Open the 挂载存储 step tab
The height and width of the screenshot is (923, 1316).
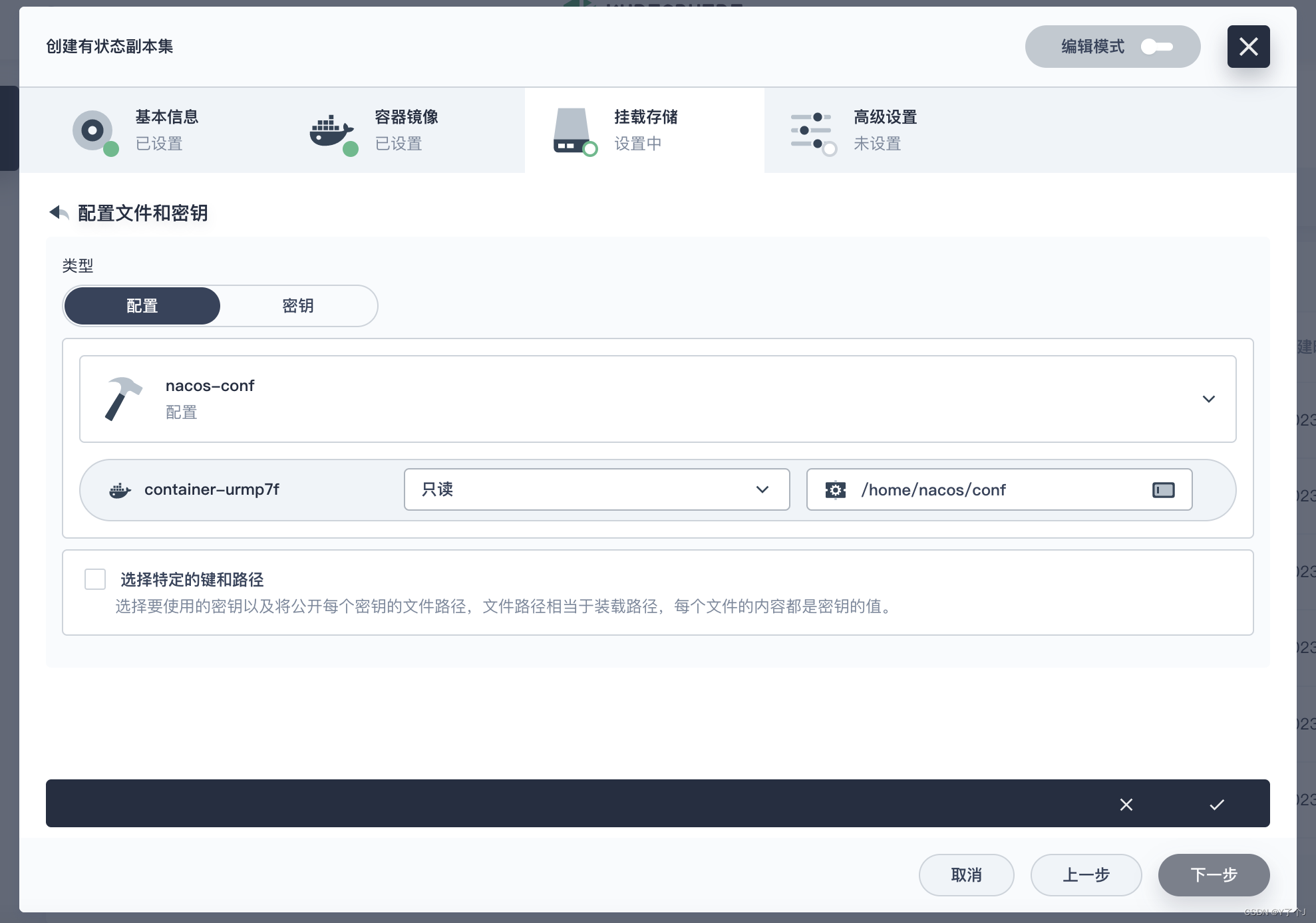[x=645, y=130]
